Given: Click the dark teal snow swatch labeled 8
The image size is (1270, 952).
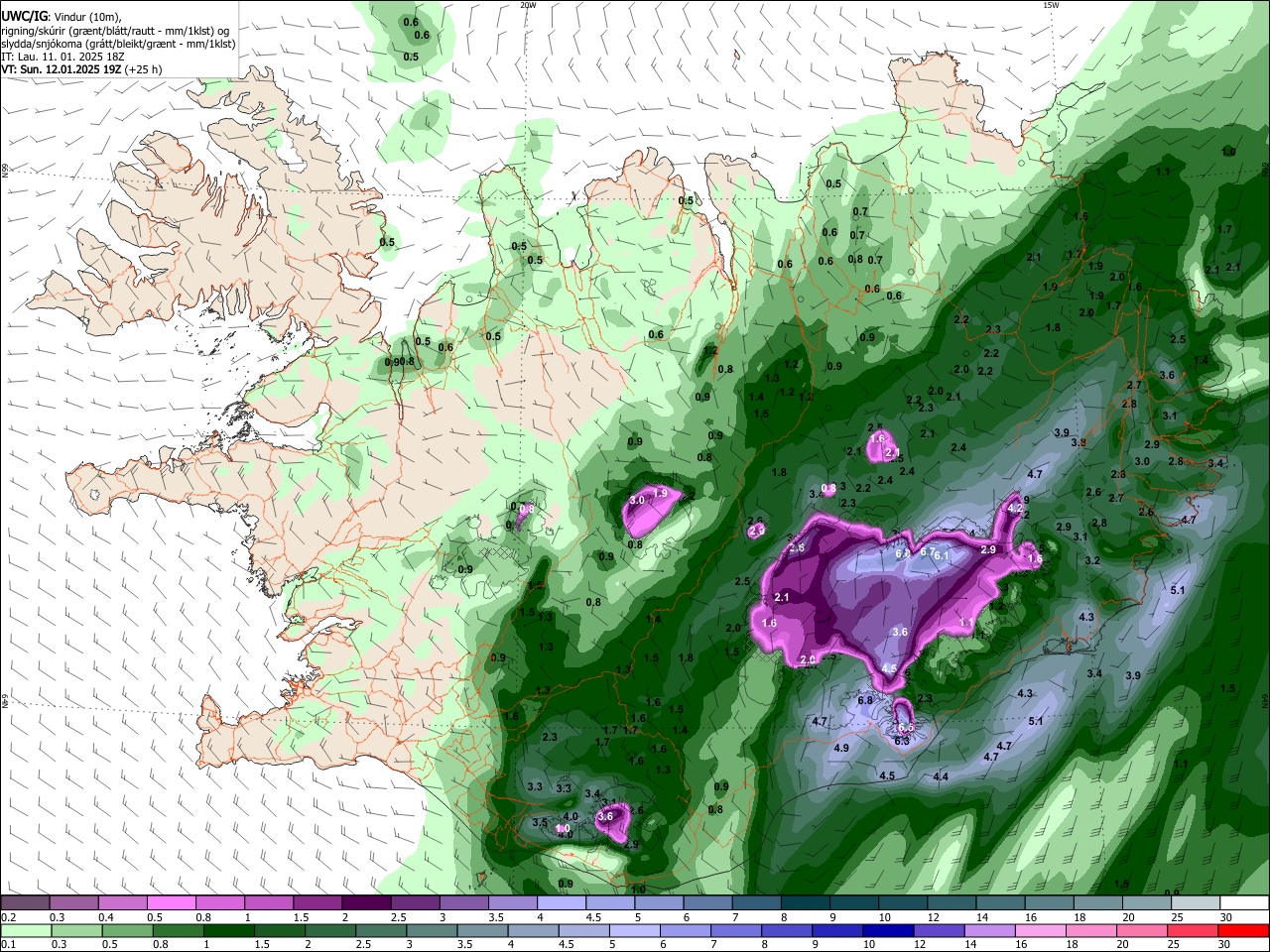Looking at the screenshot, I should [805, 903].
